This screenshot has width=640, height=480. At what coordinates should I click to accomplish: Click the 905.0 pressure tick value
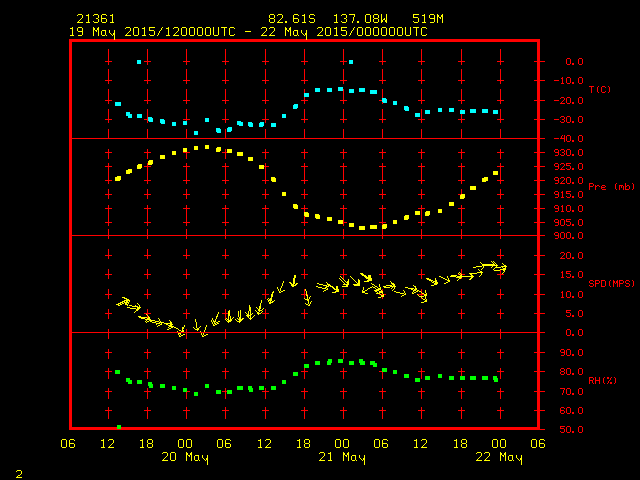(569, 223)
